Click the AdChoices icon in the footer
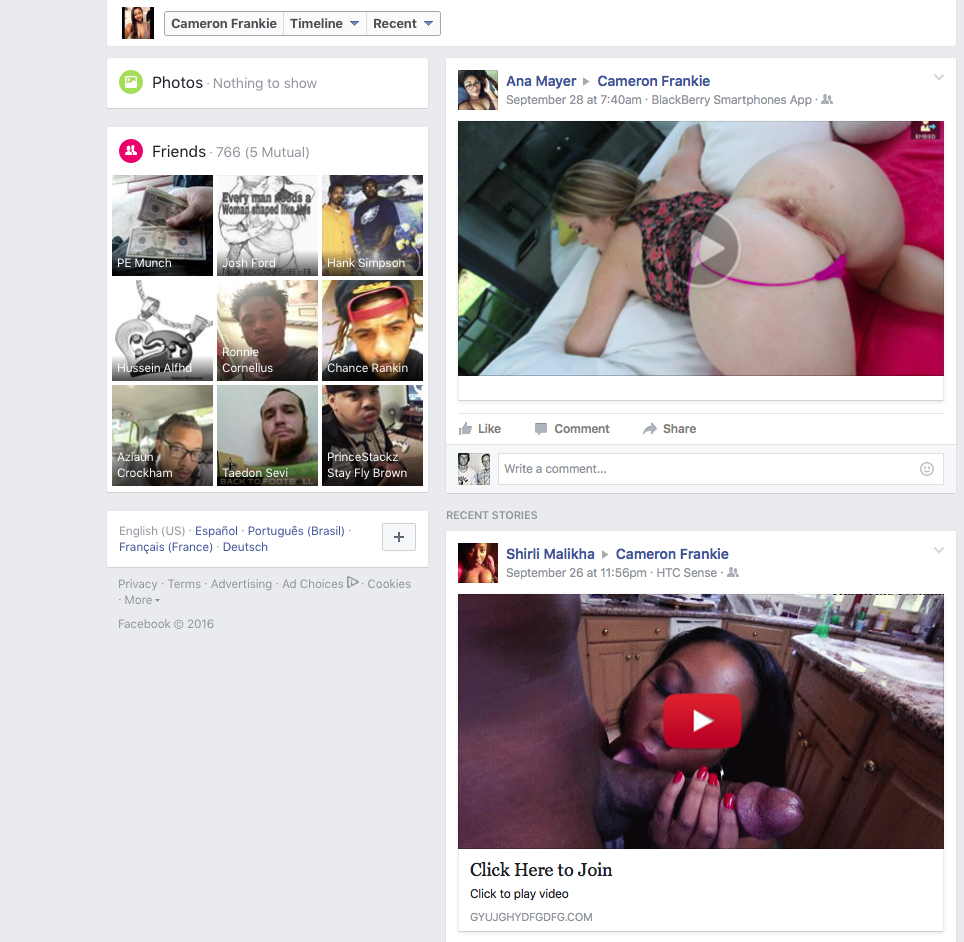Viewport: 964px width, 942px height. (352, 582)
